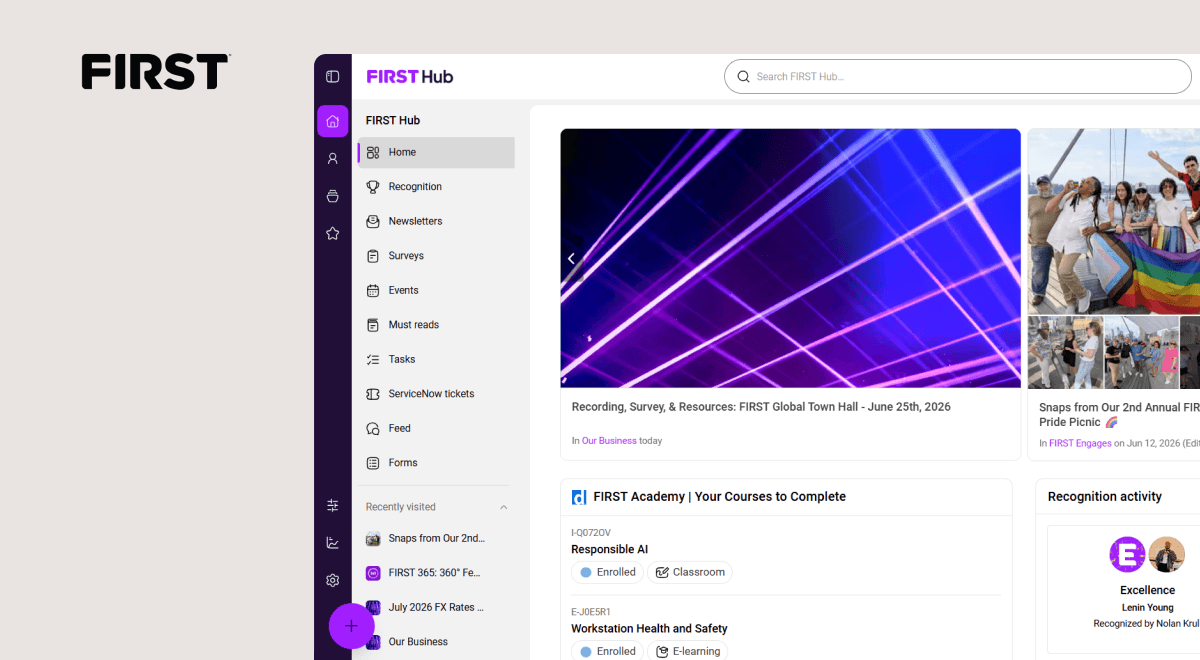Click course code I-Q072OV
The height and width of the screenshot is (660, 1200).
pyautogui.click(x=591, y=533)
